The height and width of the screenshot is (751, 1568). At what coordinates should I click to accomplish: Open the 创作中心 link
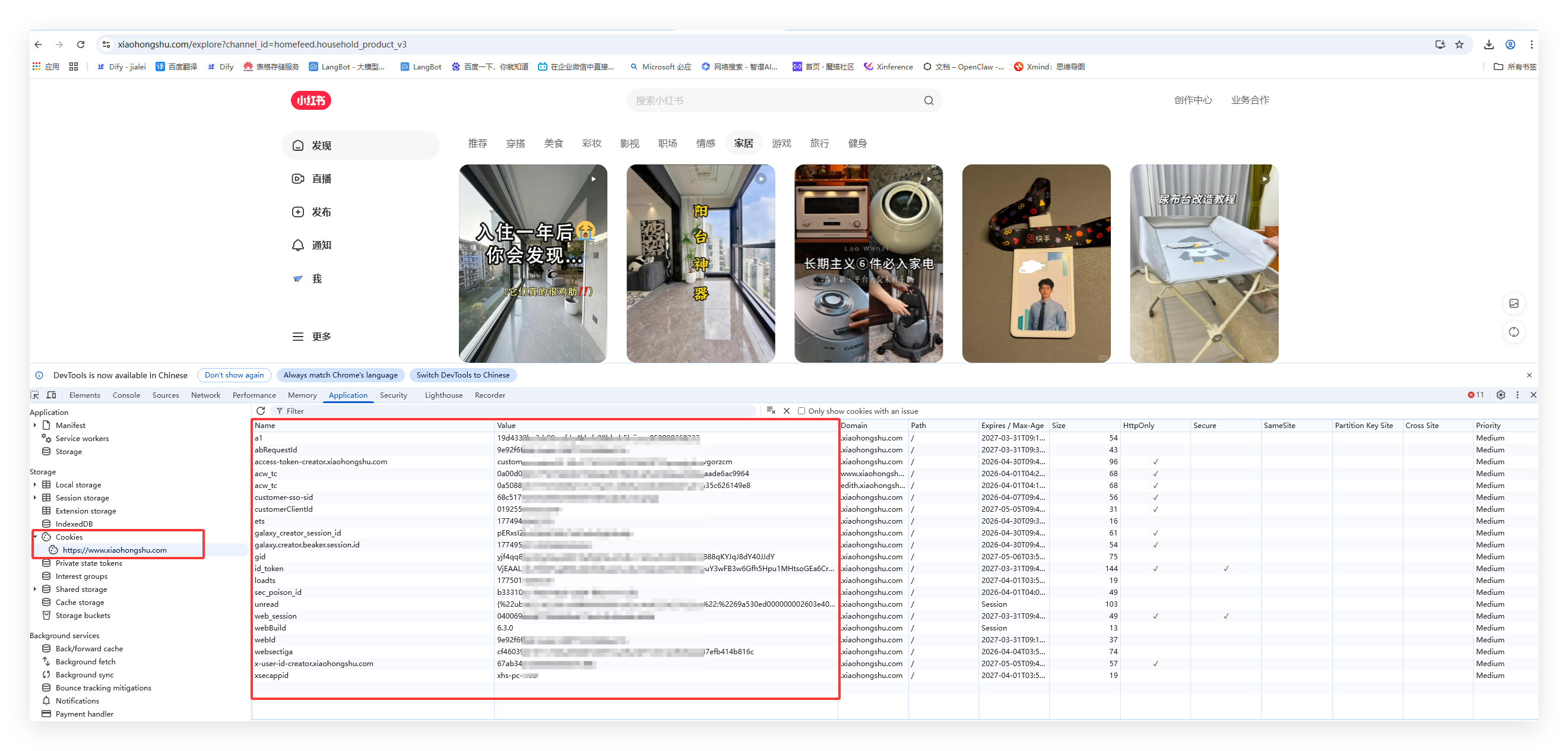[x=1192, y=100]
